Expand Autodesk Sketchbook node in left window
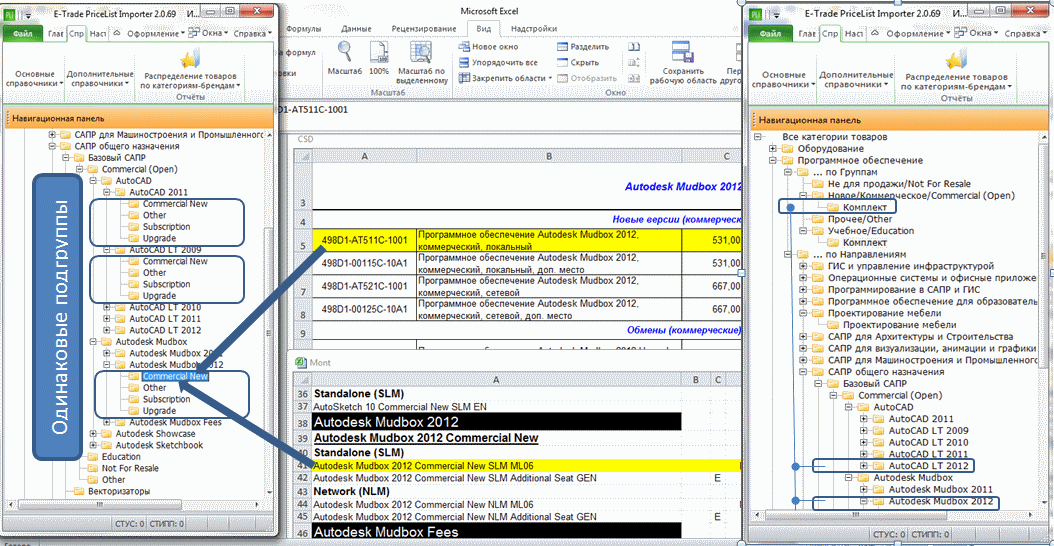This screenshot has width=1054, height=546. coord(92,445)
